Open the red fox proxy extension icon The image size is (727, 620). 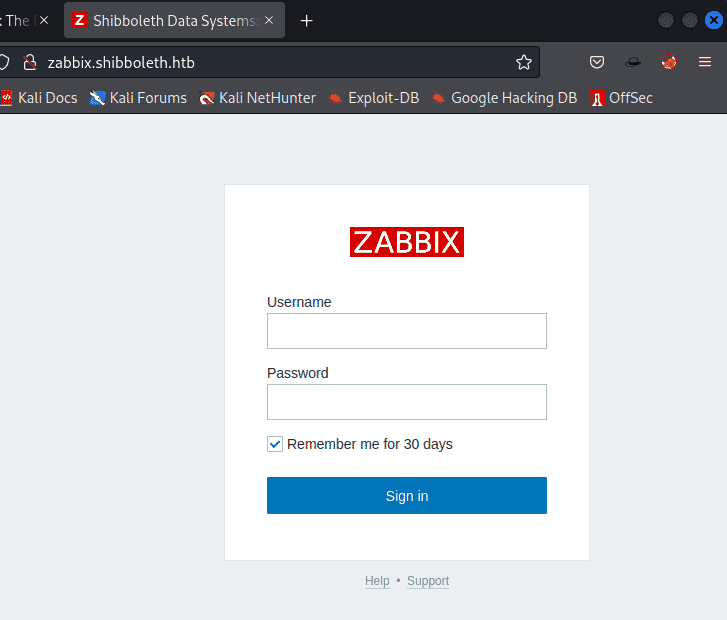pos(669,62)
